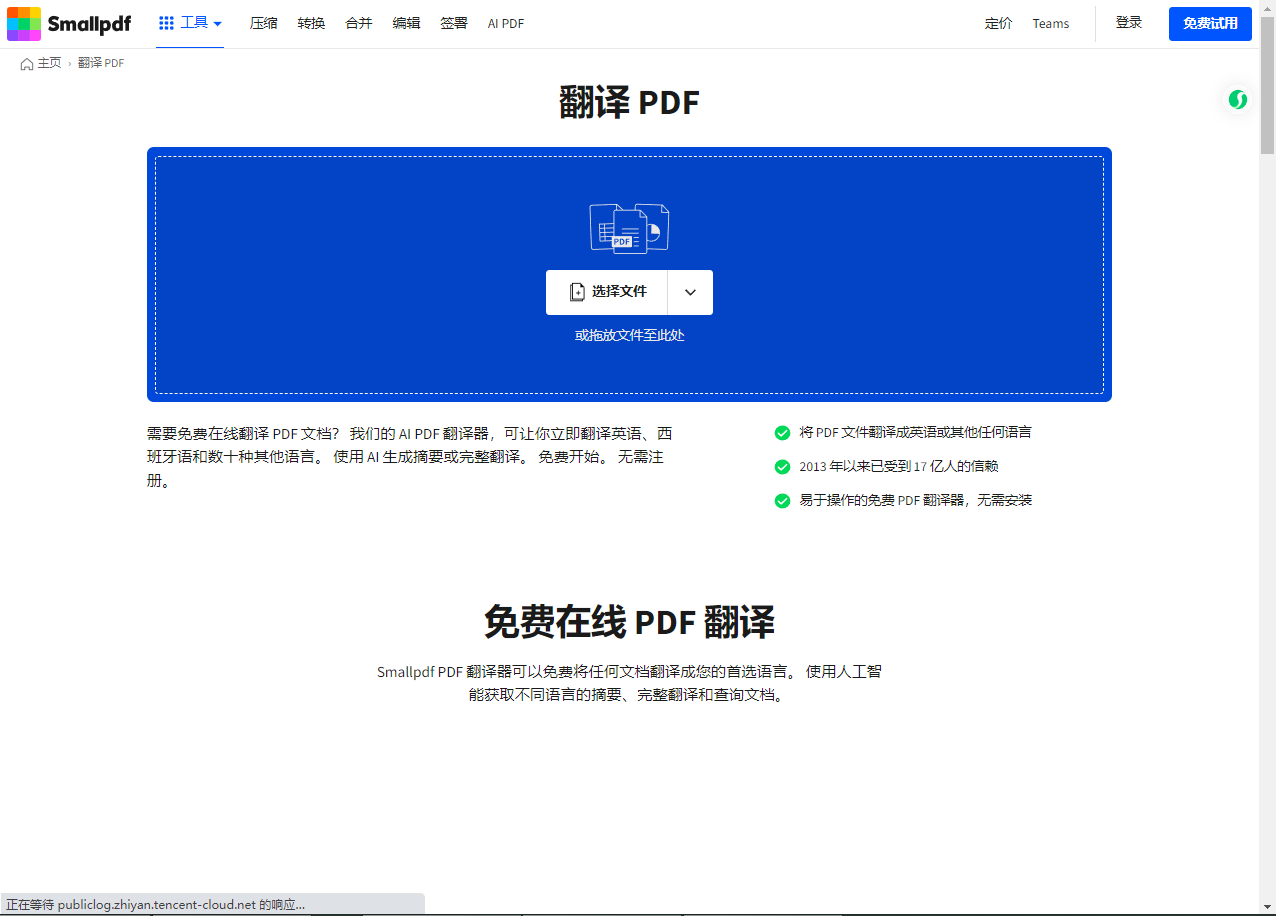Viewport: 1276px width, 916px height.
Task: Click the 或拖放文件至此处 text
Action: click(x=630, y=335)
